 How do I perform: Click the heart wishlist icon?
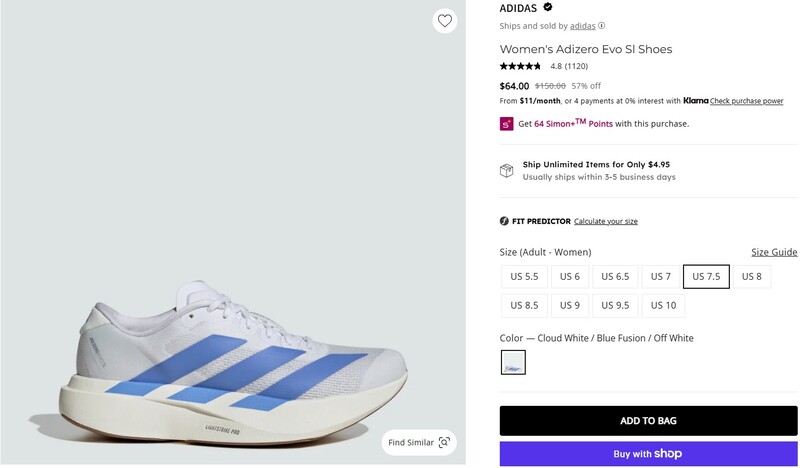(445, 21)
